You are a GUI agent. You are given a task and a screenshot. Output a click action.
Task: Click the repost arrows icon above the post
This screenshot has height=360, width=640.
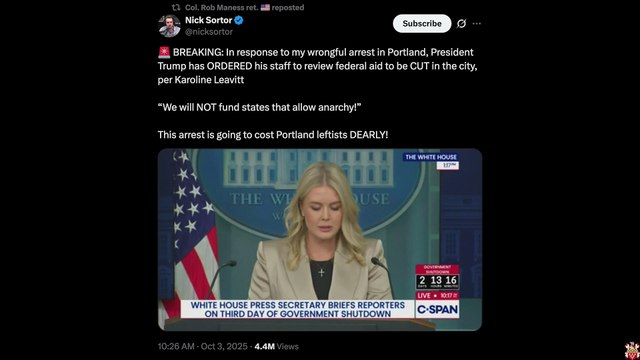coord(176,7)
